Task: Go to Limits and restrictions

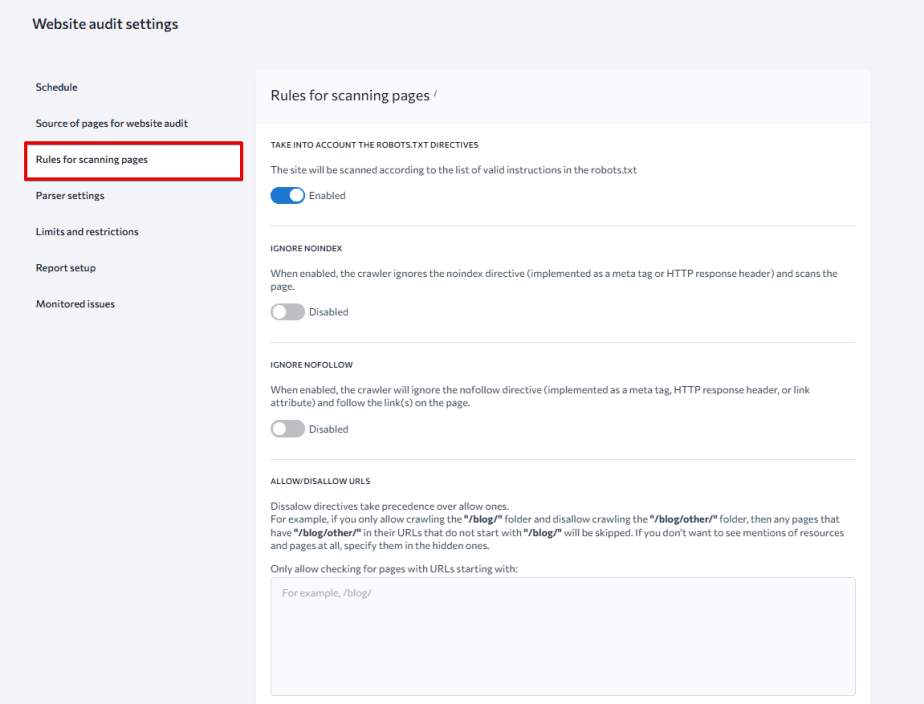Action: pos(87,231)
